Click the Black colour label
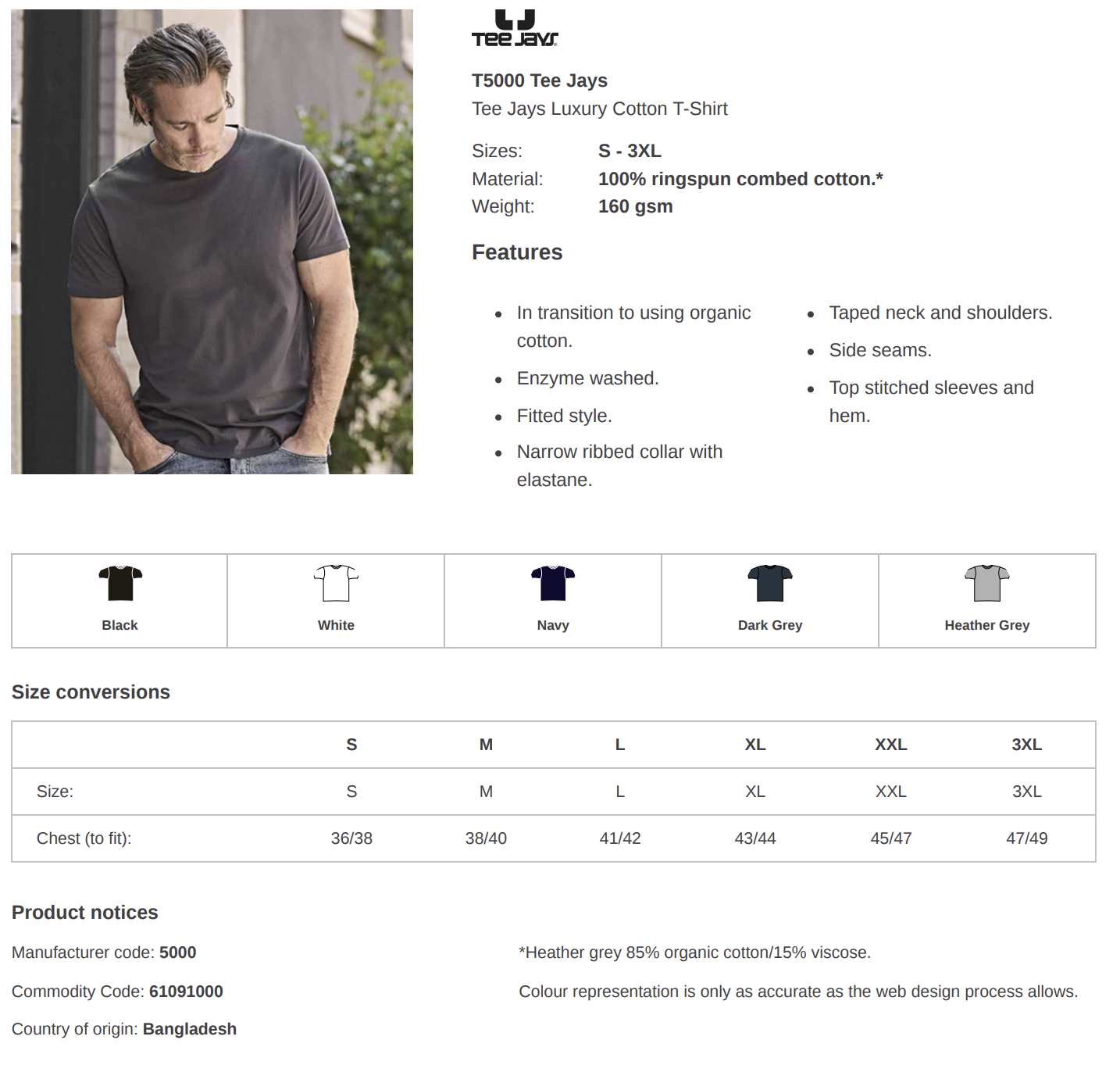Image resolution: width=1120 pixels, height=1072 pixels. click(119, 625)
